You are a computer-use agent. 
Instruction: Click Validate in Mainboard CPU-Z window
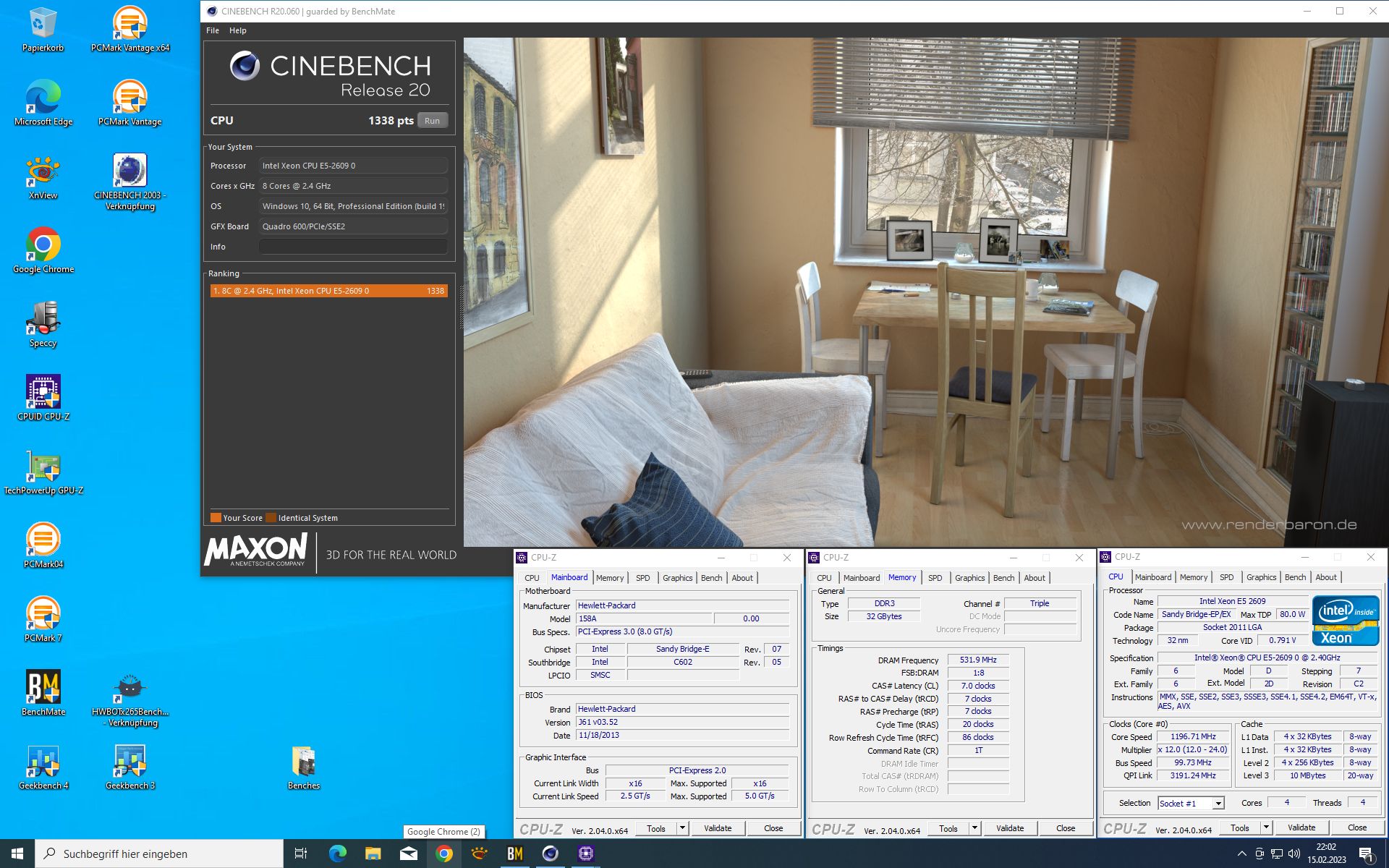[718, 828]
